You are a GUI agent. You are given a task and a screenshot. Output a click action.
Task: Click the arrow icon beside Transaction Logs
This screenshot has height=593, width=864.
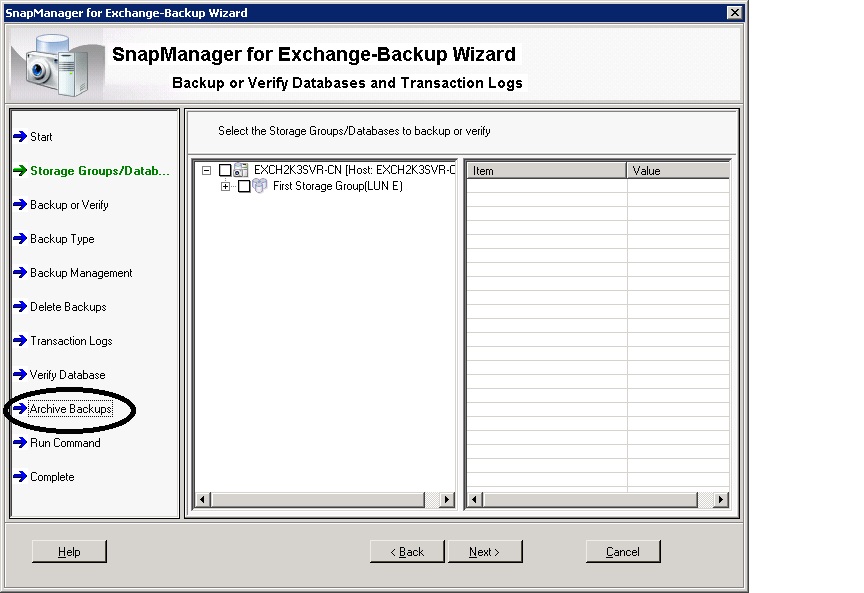(20, 341)
